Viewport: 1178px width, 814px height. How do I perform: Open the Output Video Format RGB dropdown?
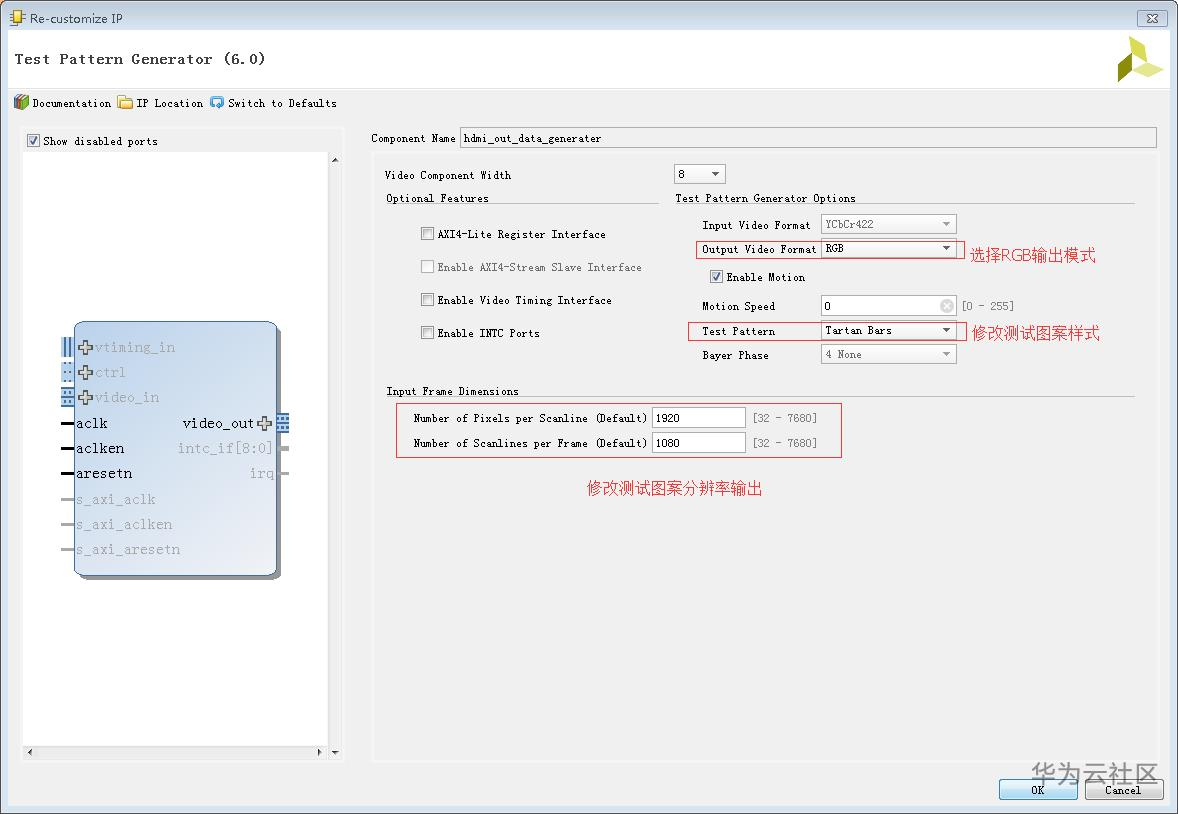(888, 248)
